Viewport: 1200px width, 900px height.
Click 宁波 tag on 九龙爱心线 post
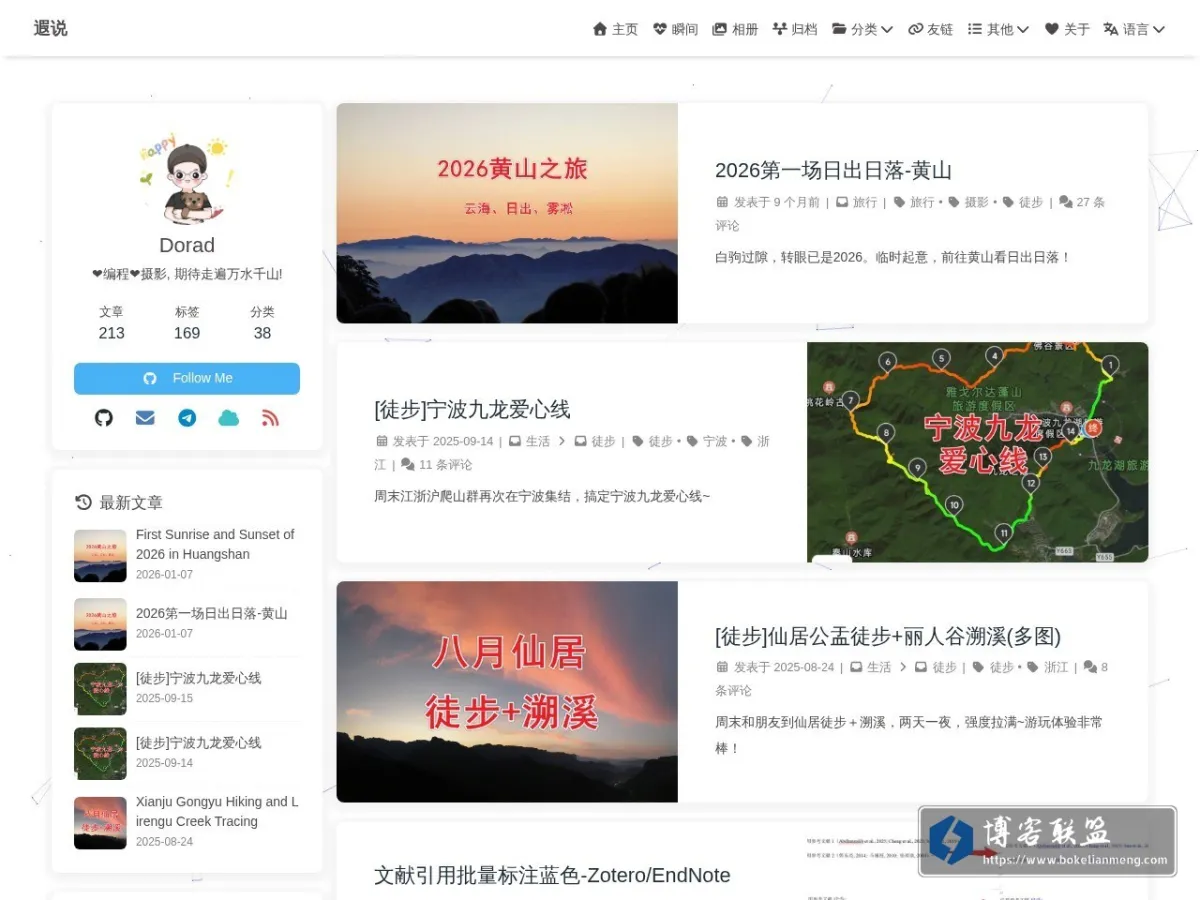coord(715,441)
